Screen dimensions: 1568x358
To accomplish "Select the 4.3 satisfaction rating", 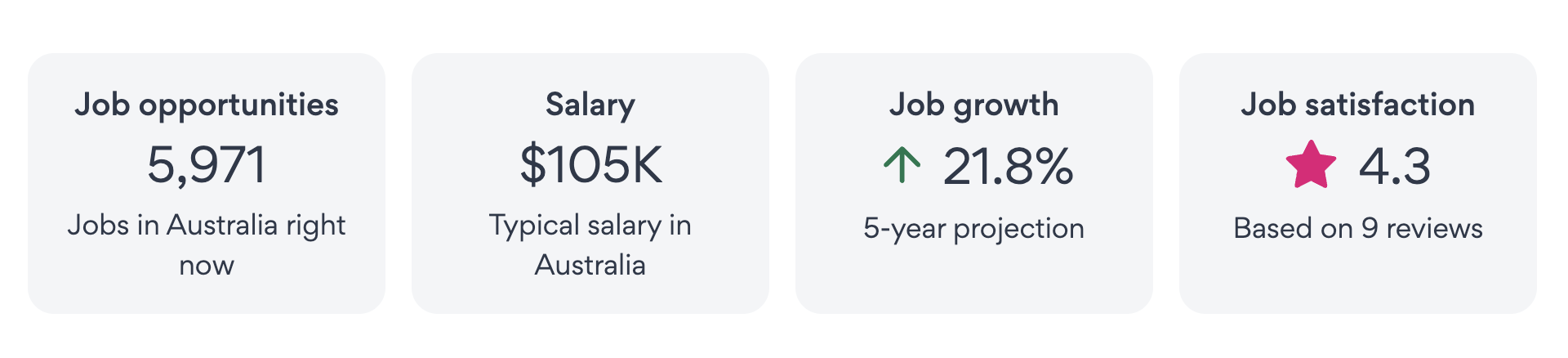I will click(x=1394, y=167).
